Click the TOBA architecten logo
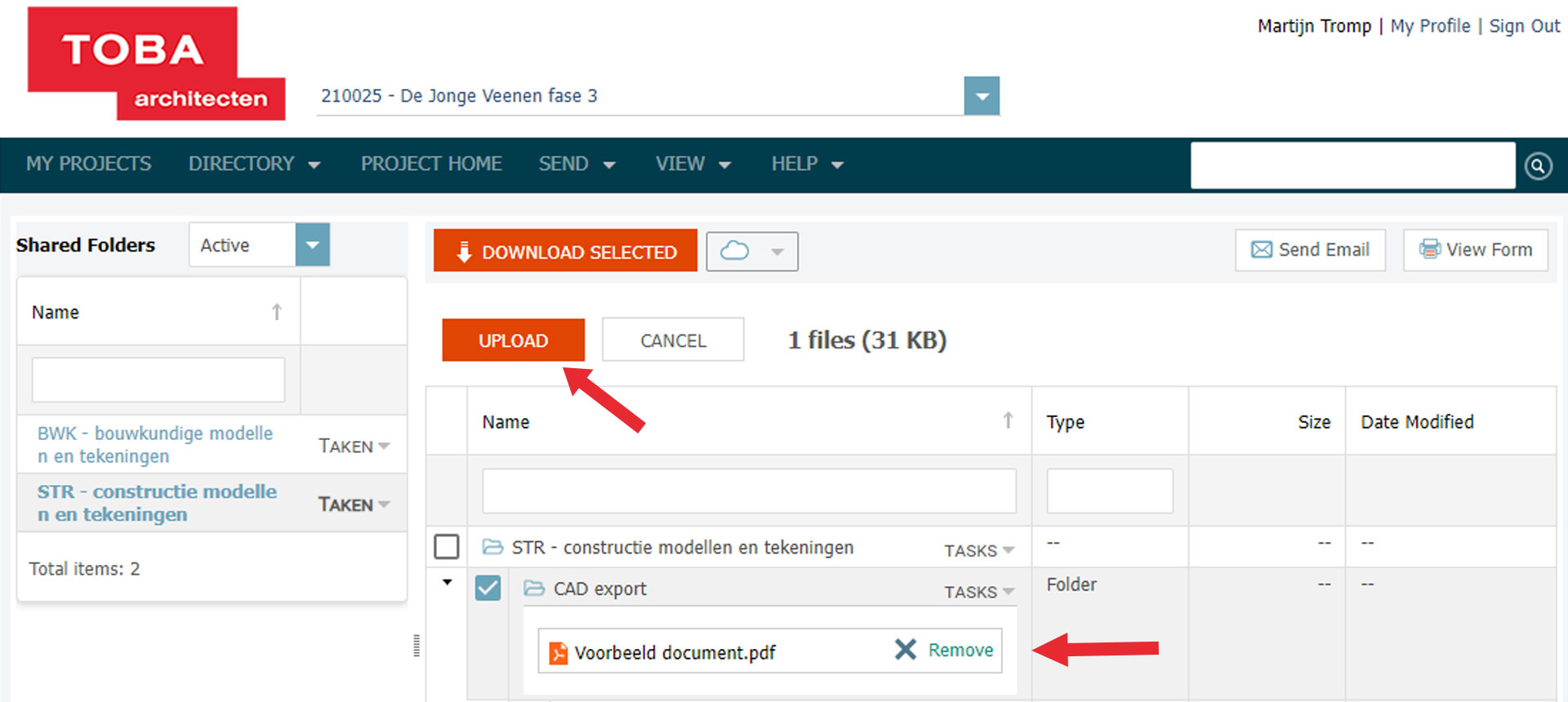The height and width of the screenshot is (702, 1568). point(156,64)
